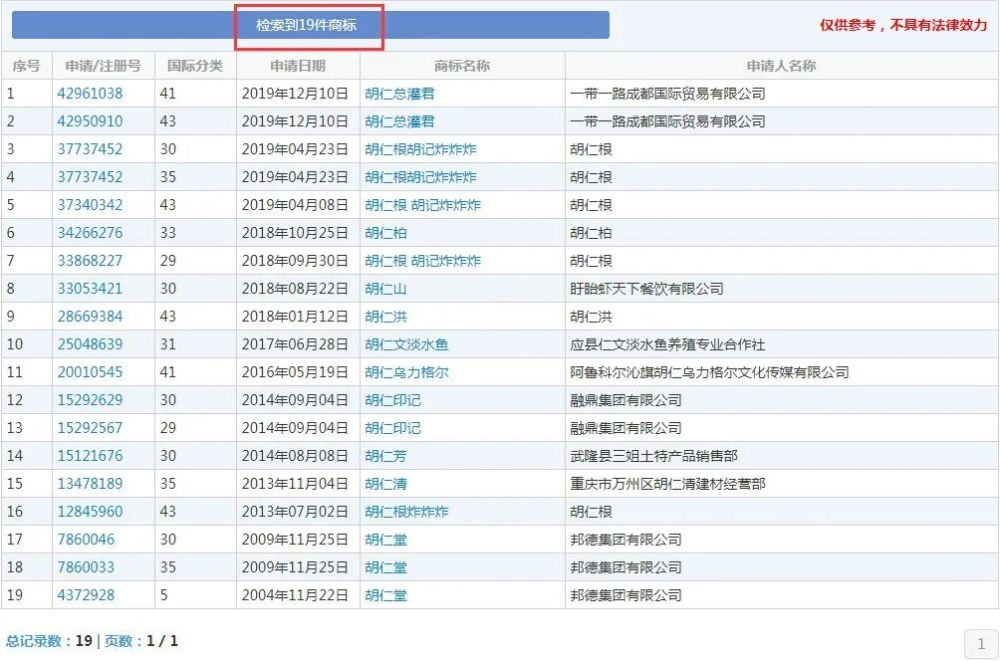Open trademark 胡仁堂 in row 18
The width and height of the screenshot is (1000, 661).
tap(386, 567)
